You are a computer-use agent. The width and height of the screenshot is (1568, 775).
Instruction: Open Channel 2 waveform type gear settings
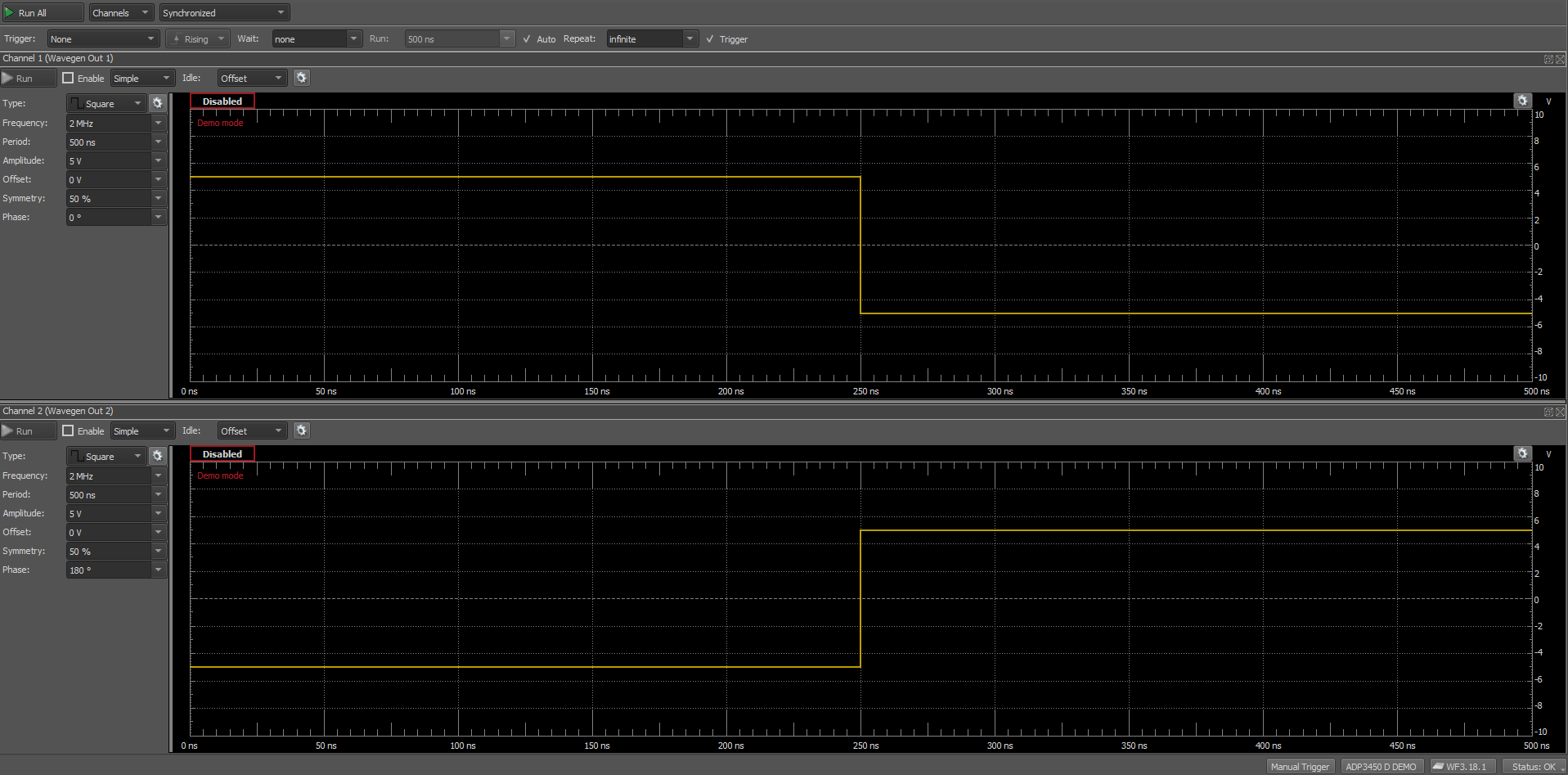click(x=158, y=456)
